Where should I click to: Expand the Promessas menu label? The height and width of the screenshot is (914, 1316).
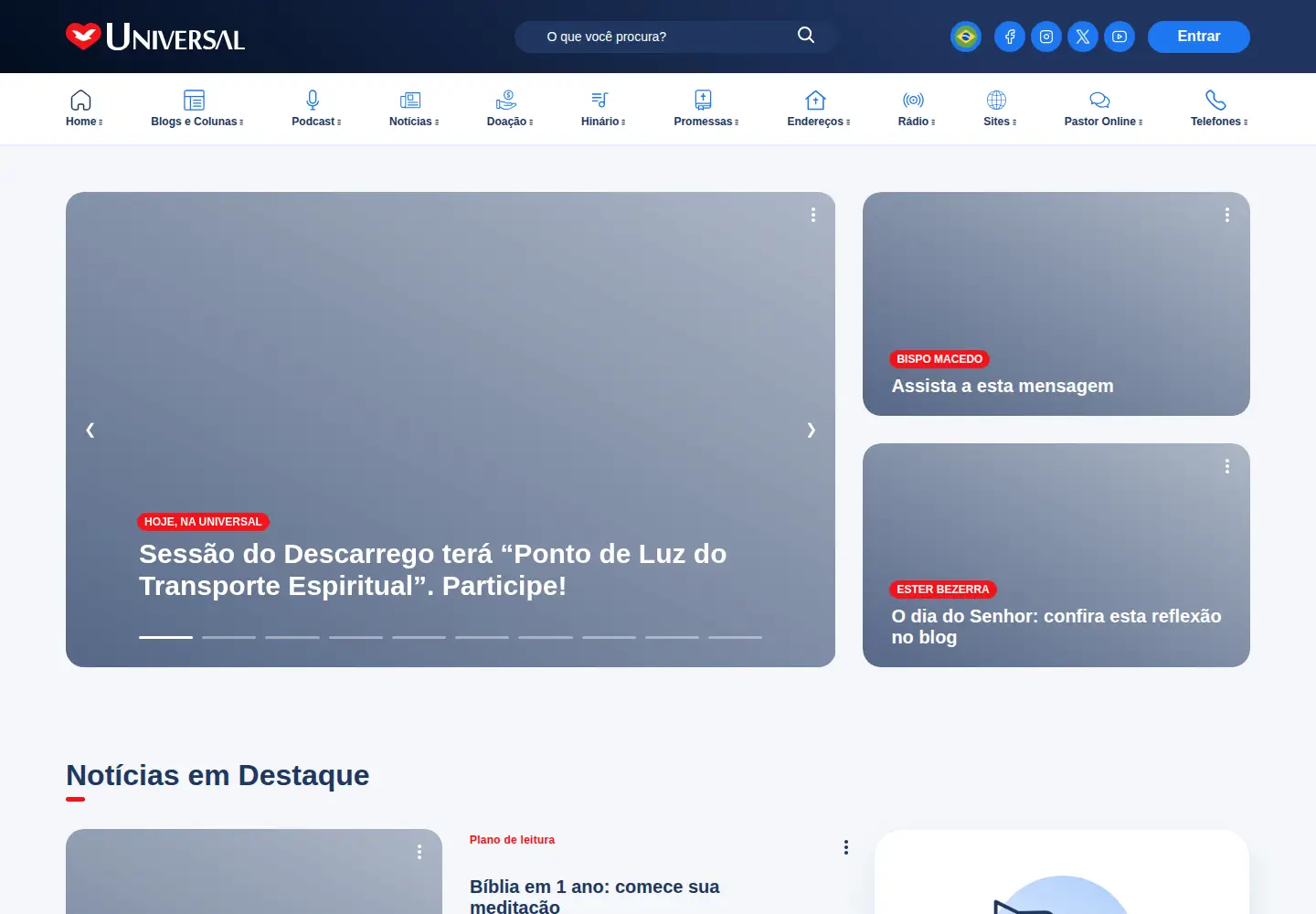tap(706, 122)
